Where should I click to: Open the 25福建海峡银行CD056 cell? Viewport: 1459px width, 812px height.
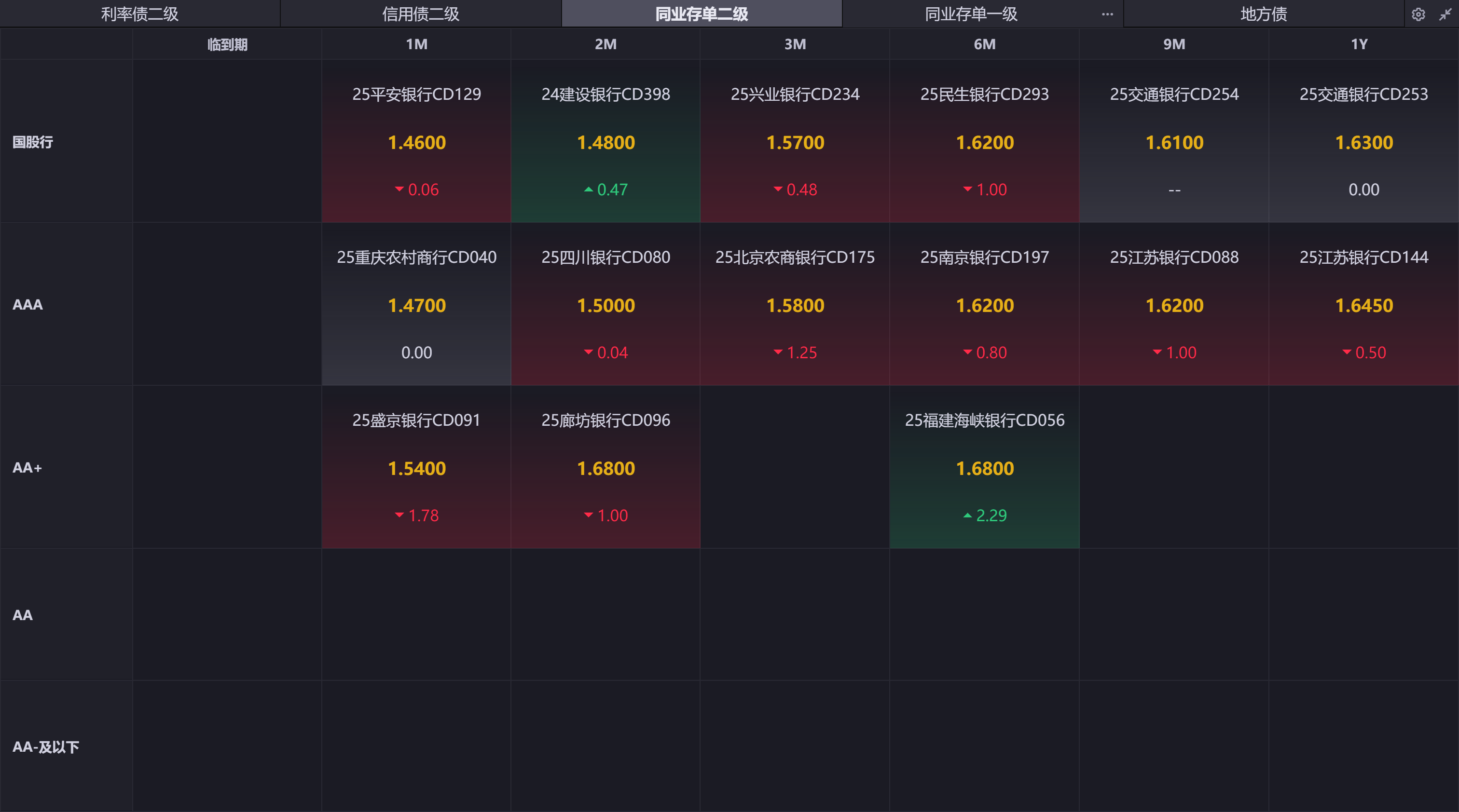point(984,467)
